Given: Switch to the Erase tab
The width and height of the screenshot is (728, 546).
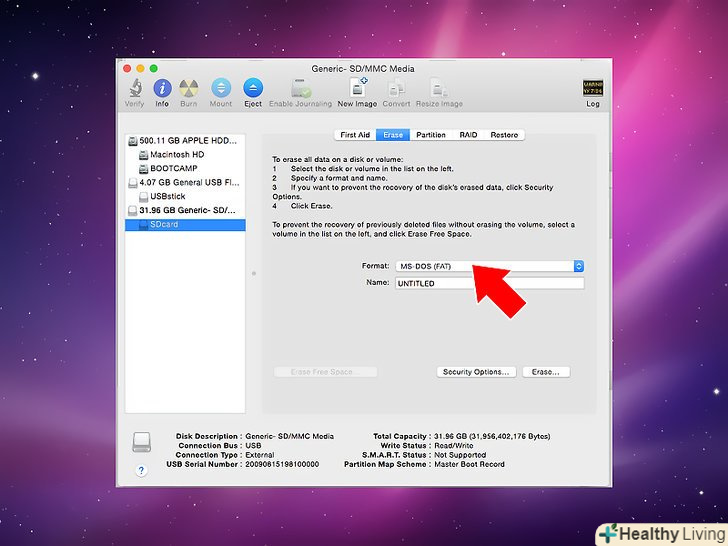Looking at the screenshot, I should click(393, 135).
